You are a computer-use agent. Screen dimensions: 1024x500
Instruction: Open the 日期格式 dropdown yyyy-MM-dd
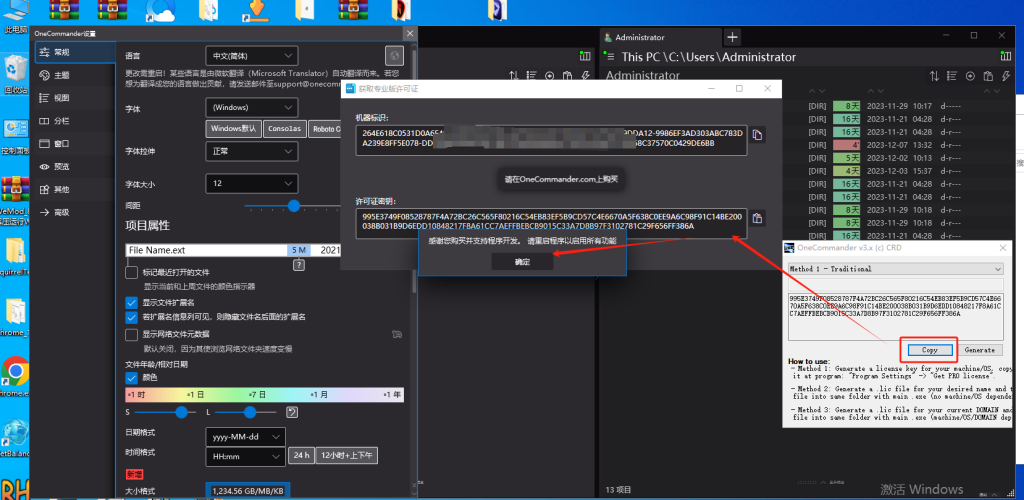coord(245,436)
